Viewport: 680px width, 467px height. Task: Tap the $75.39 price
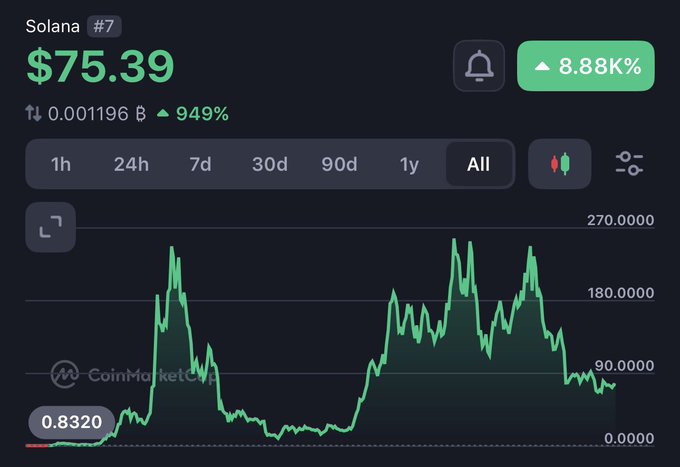click(100, 66)
